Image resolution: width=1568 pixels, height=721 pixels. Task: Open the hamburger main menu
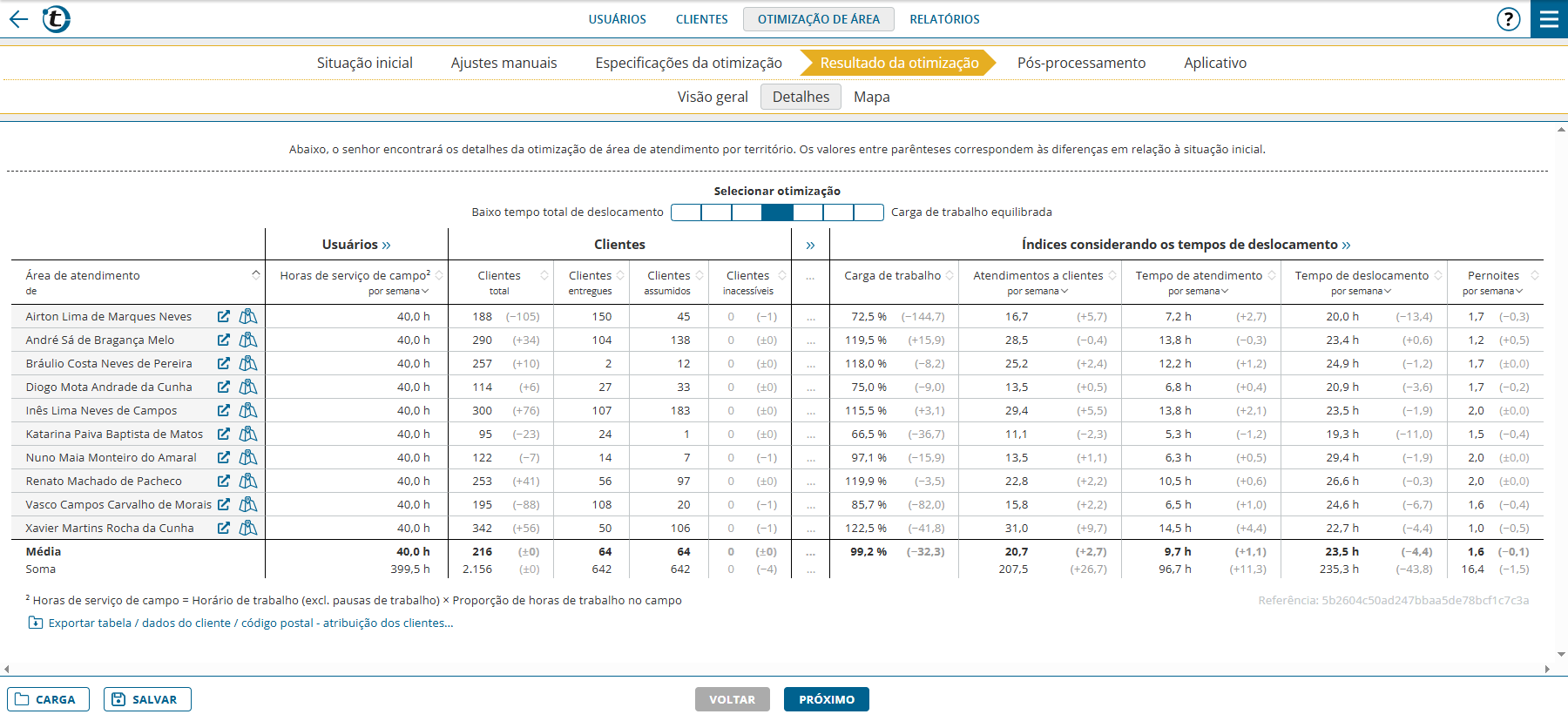click(1549, 19)
